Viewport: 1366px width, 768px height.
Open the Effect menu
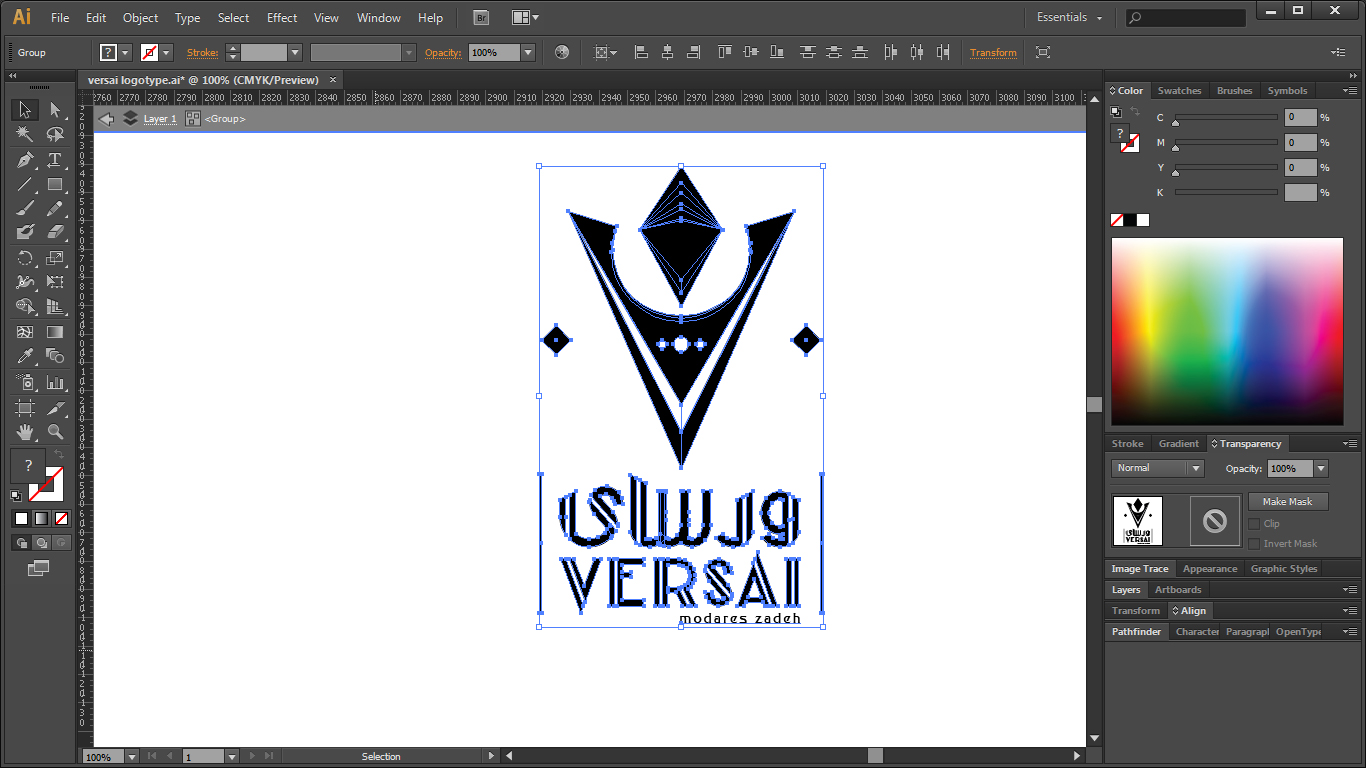coord(282,17)
